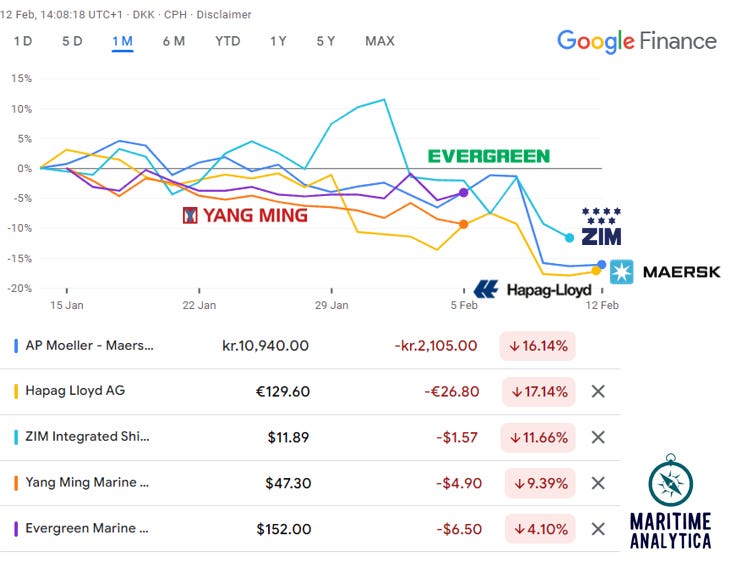Select the 1 M range tab
The image size is (750, 572).
pyautogui.click(x=122, y=41)
